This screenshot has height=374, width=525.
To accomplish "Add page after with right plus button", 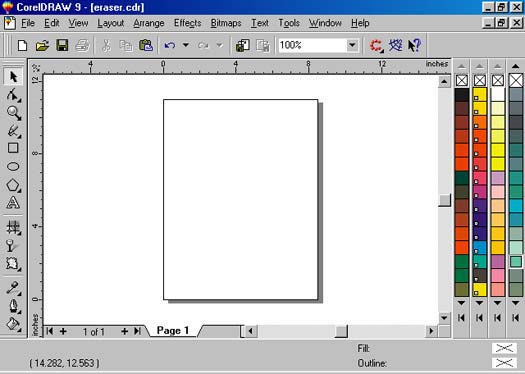I will point(125,331).
